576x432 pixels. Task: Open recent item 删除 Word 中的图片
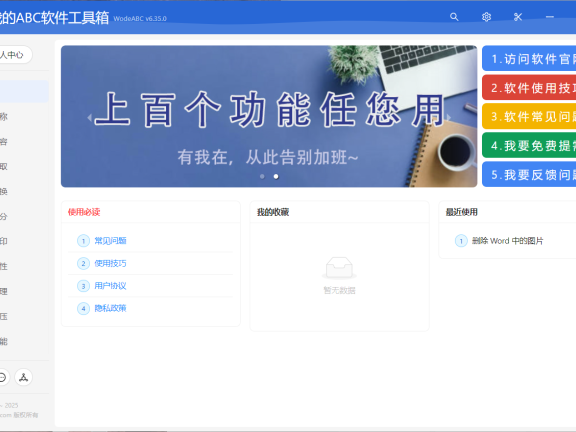(x=507, y=241)
